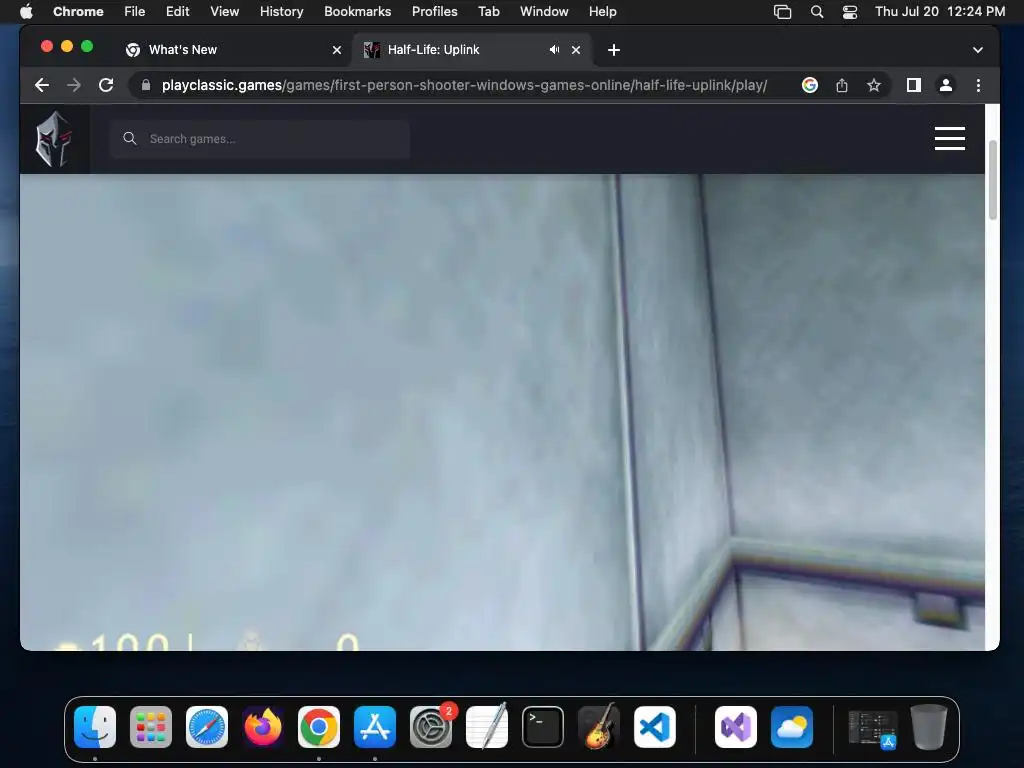Open Trash from the Dock
1024x768 pixels.
point(929,727)
